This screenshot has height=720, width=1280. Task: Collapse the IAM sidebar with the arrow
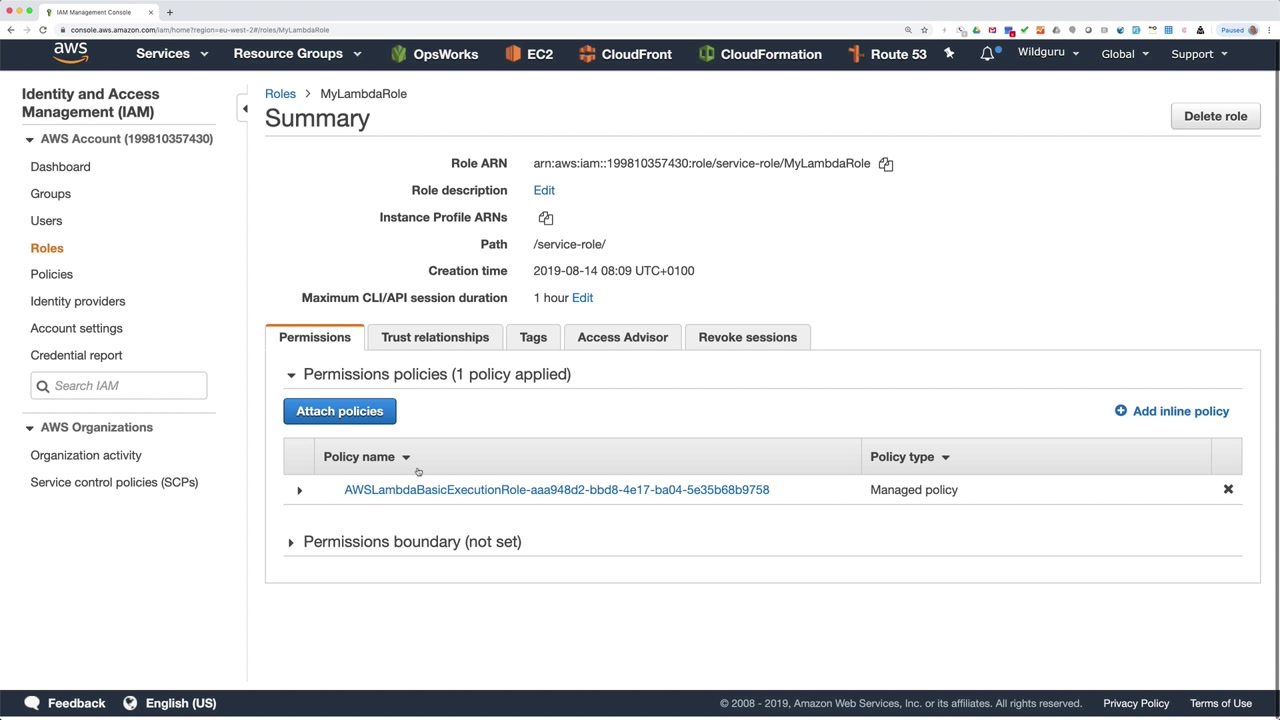pos(245,108)
